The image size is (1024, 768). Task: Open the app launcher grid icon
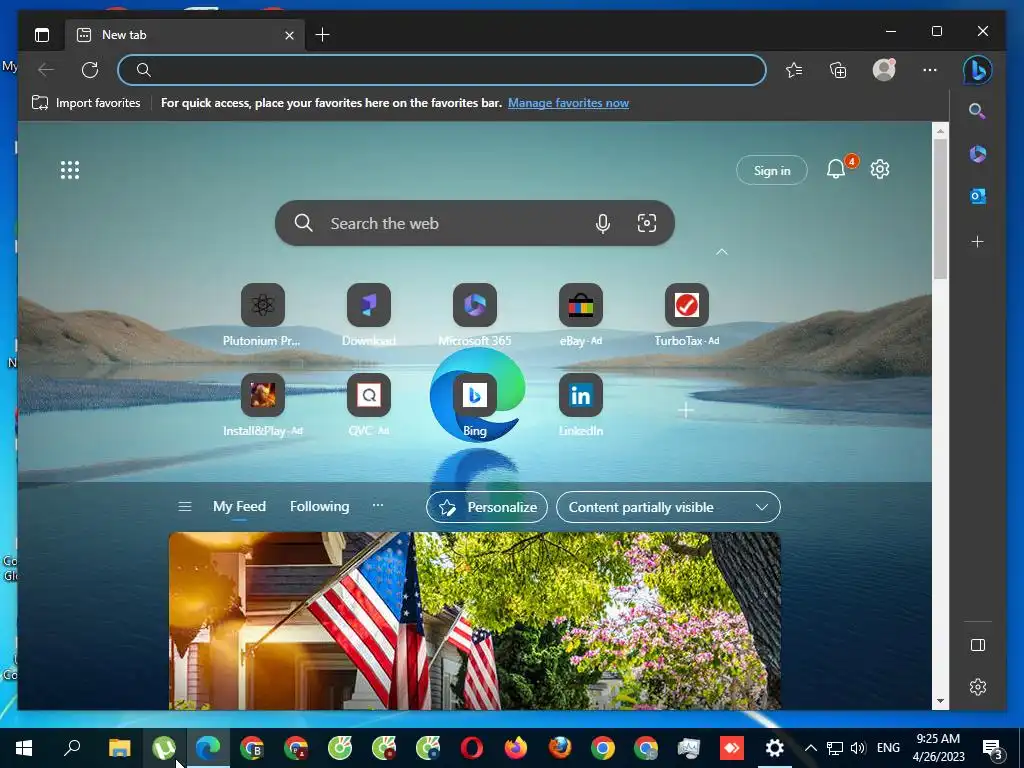[70, 170]
